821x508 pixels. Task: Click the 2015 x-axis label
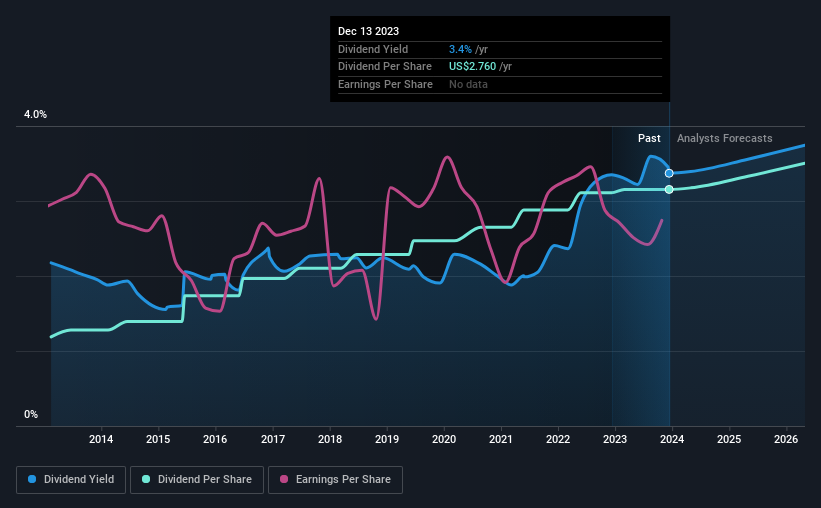coord(158,439)
